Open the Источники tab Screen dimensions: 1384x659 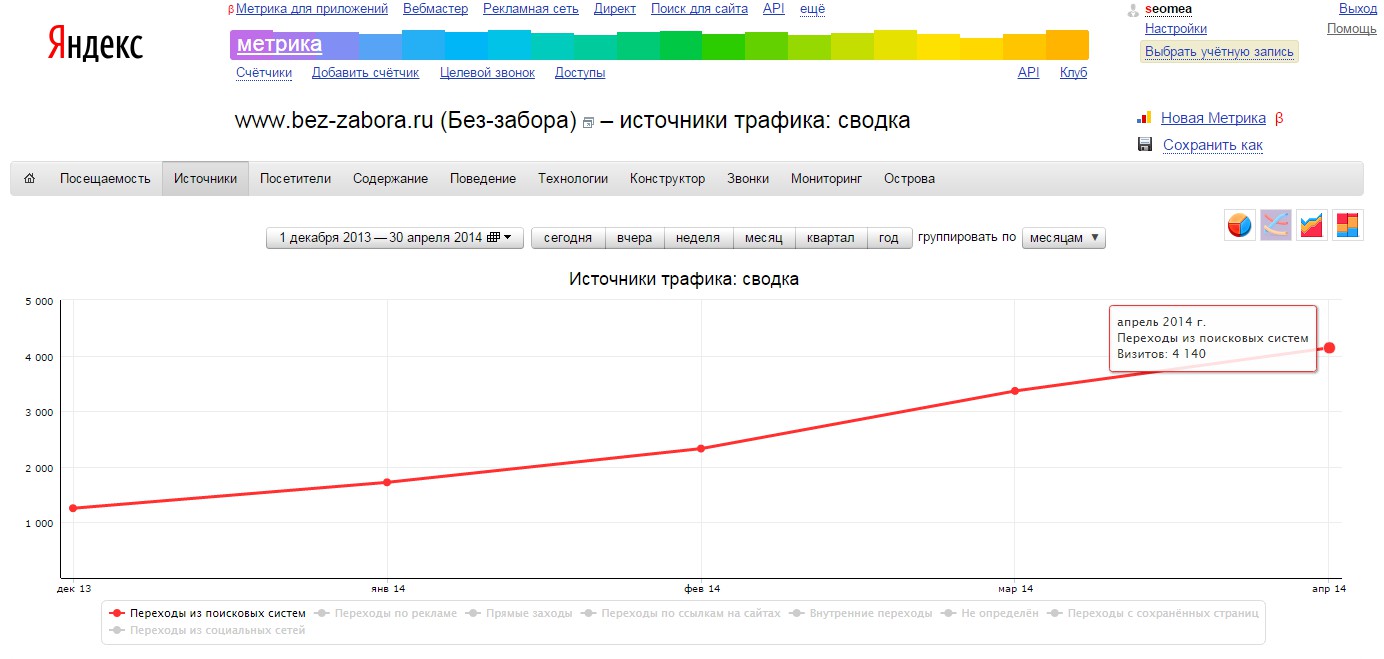[x=206, y=179]
